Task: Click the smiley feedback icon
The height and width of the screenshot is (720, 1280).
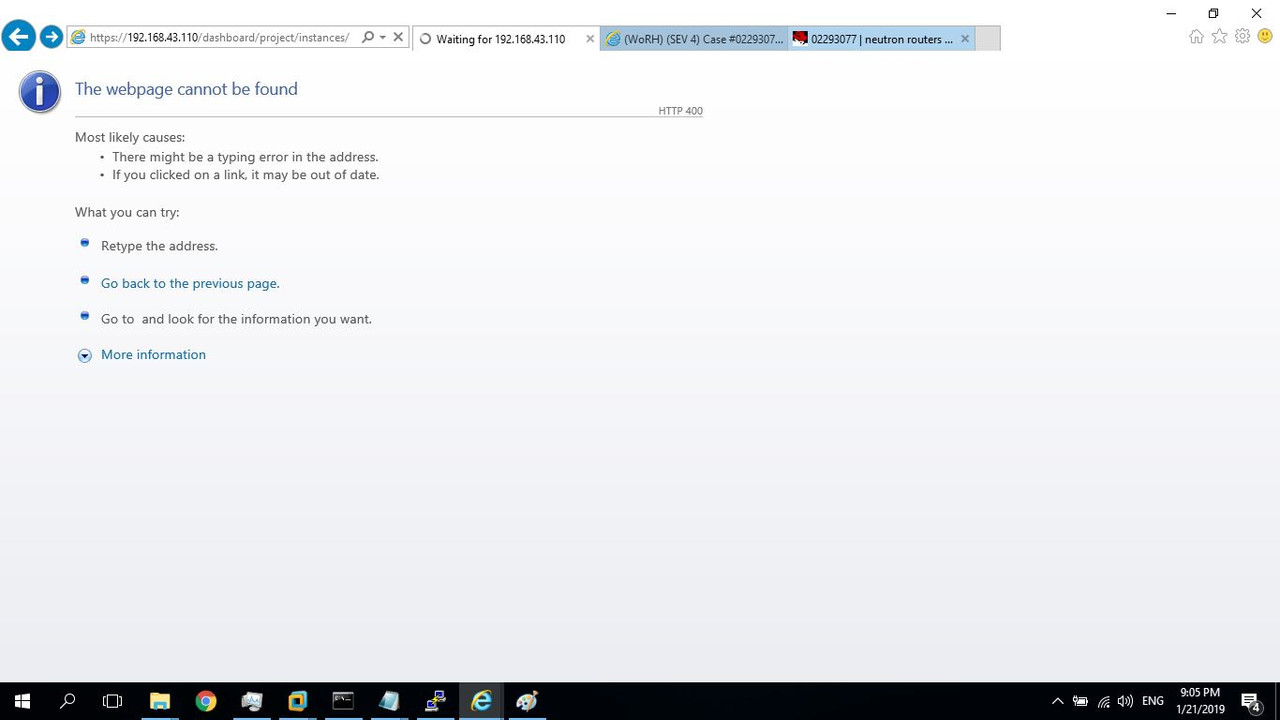Action: (x=1265, y=37)
